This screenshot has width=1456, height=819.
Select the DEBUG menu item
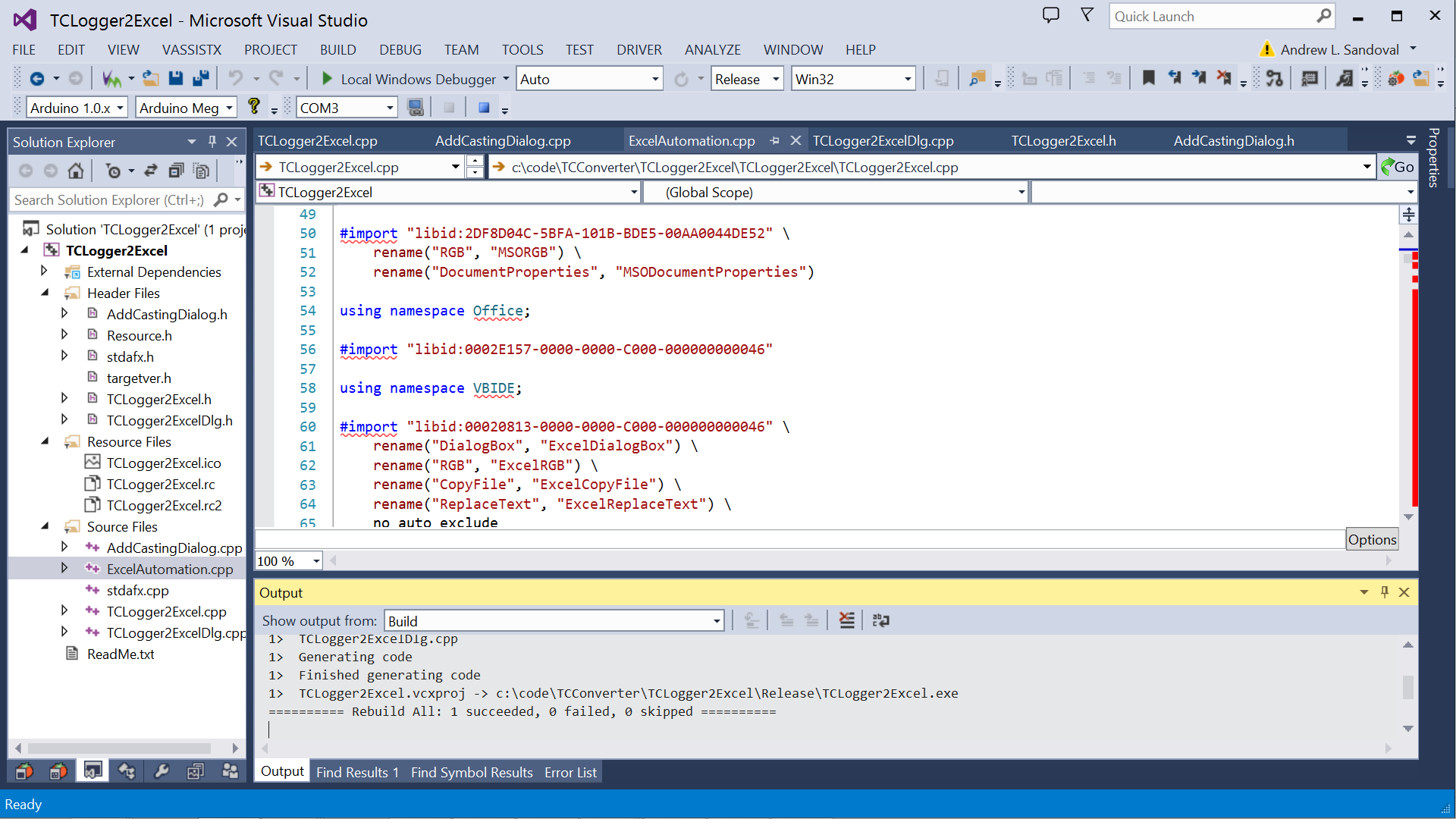(399, 49)
